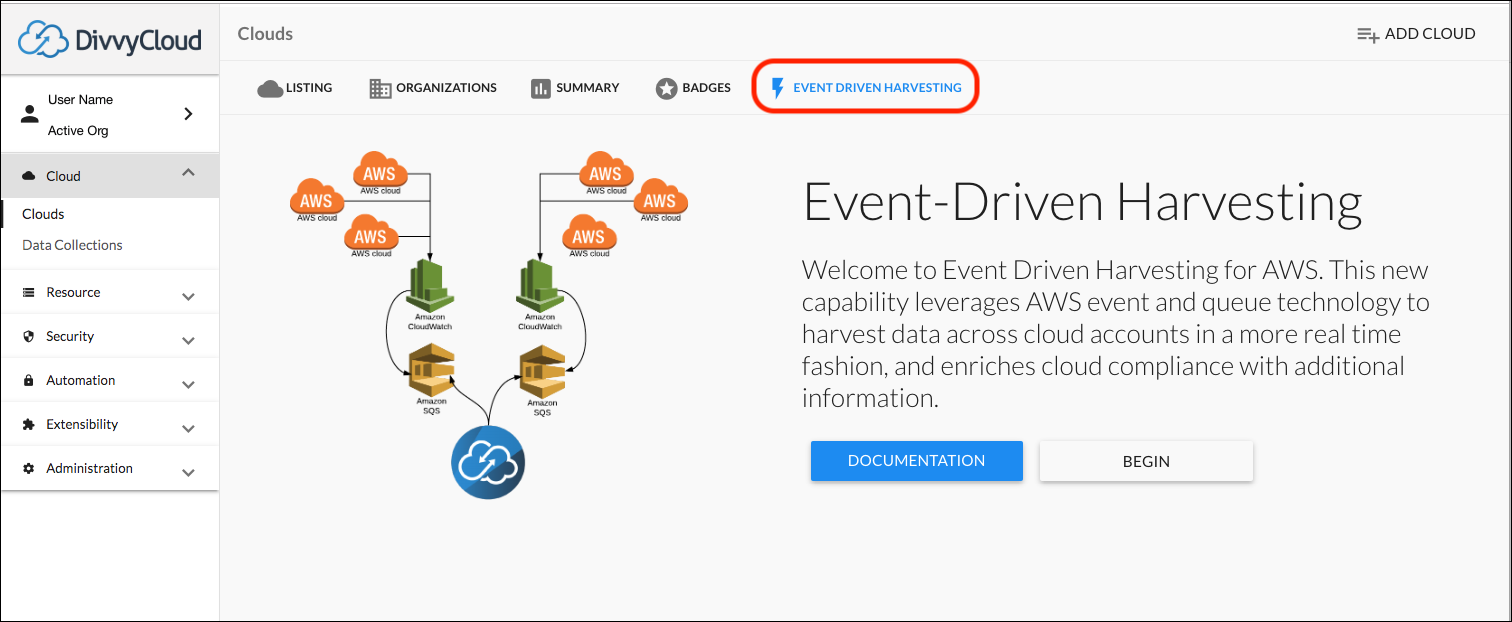Click the Resource section list icon
Image resolution: width=1512 pixels, height=622 pixels.
(x=28, y=293)
